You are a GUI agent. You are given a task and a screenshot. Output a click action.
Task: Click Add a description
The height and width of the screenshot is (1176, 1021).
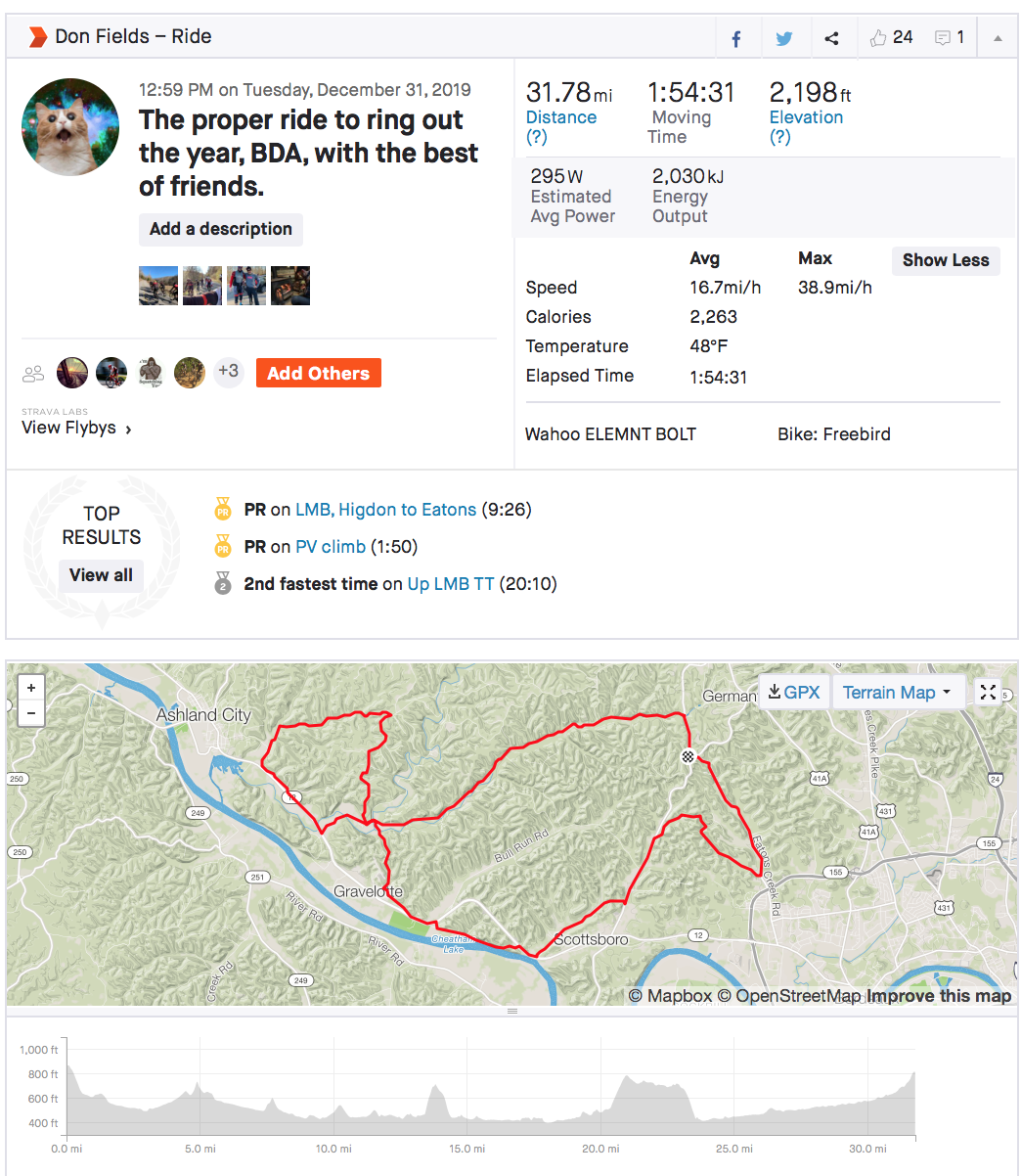[x=221, y=229]
